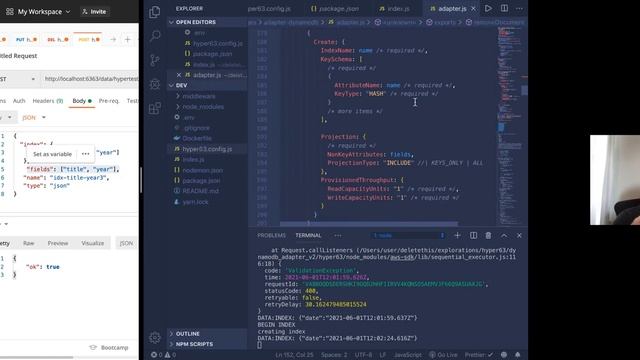The image size is (640, 360).
Task: Kill the terminal with the trash icon
Action: click(488, 236)
